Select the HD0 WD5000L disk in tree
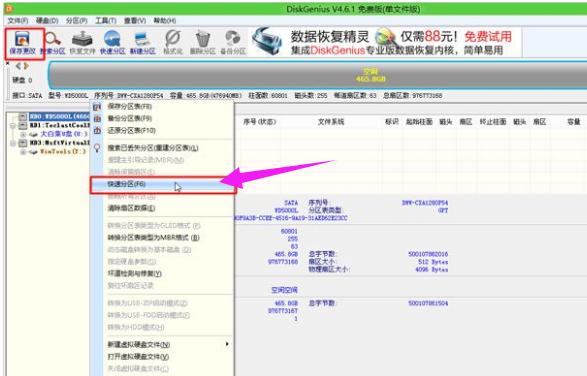The height and width of the screenshot is (376, 587). coord(60,116)
